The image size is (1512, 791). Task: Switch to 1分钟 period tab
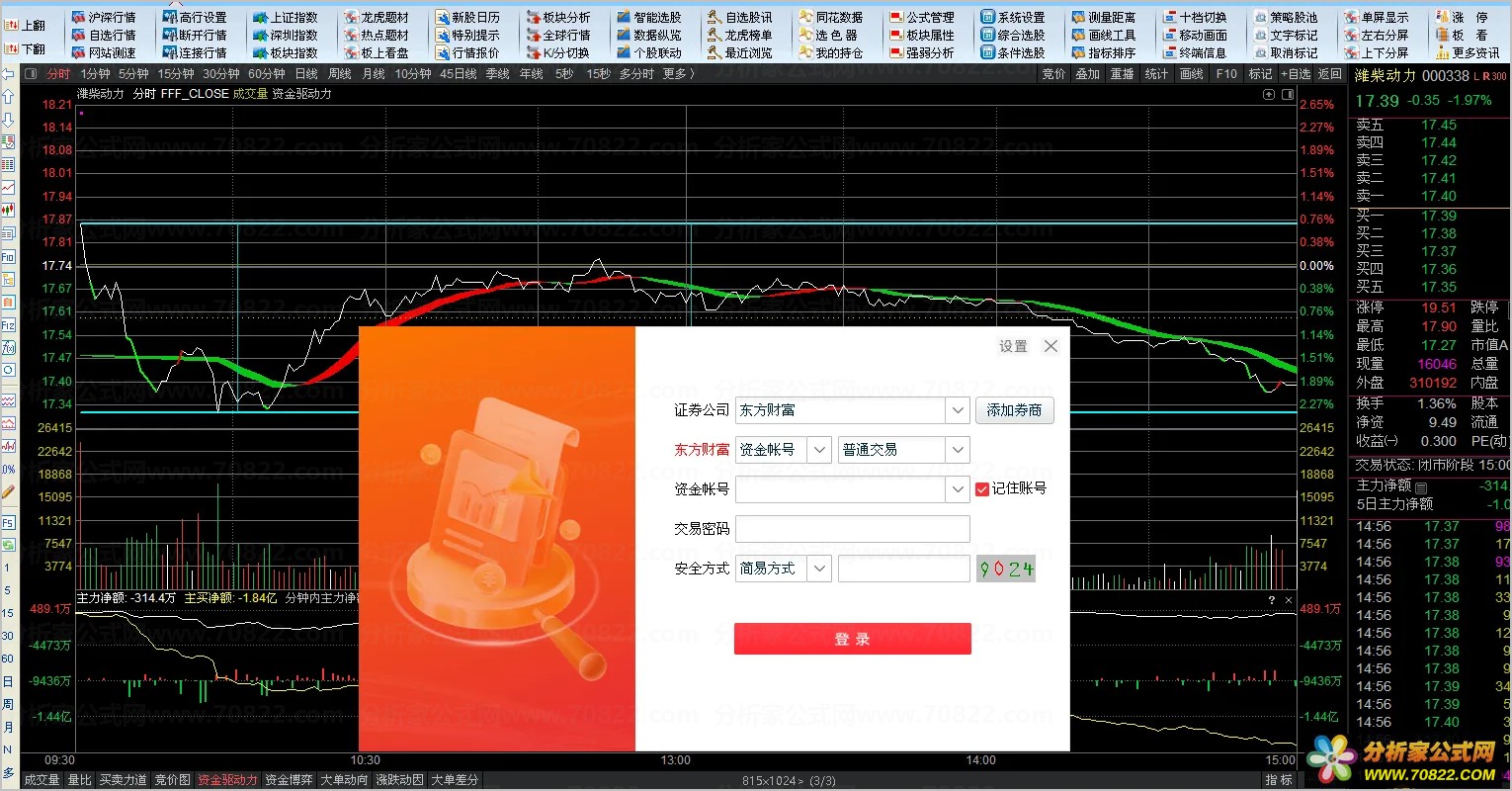[x=95, y=74]
